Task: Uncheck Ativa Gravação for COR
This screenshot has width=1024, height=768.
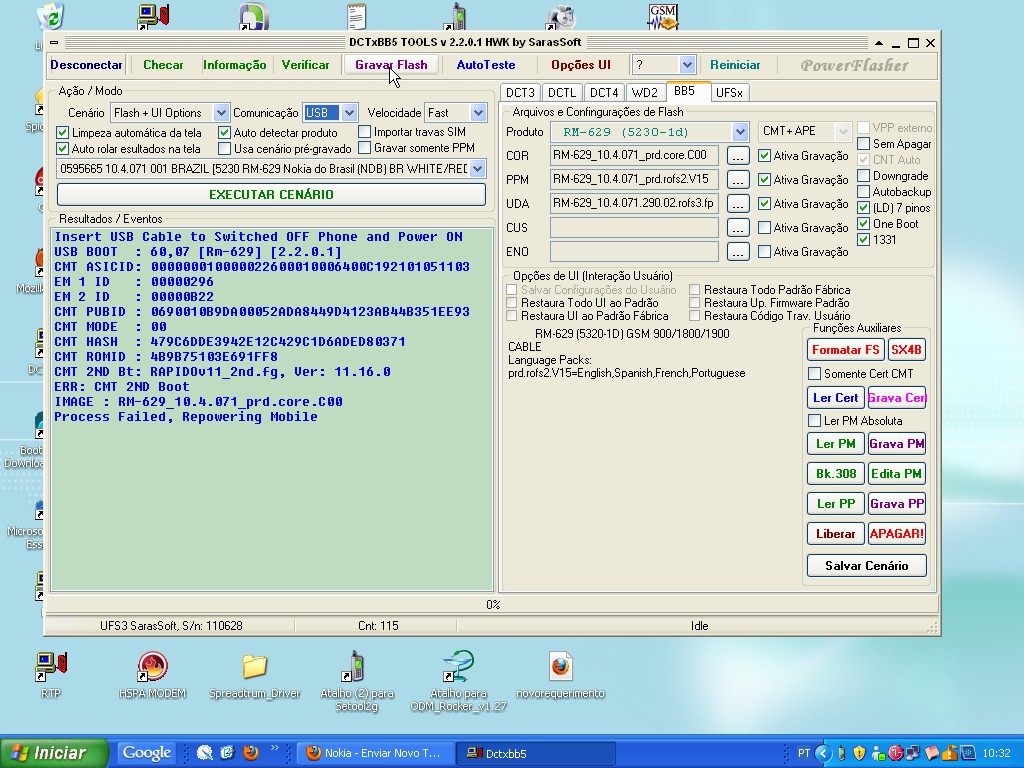Action: click(765, 155)
